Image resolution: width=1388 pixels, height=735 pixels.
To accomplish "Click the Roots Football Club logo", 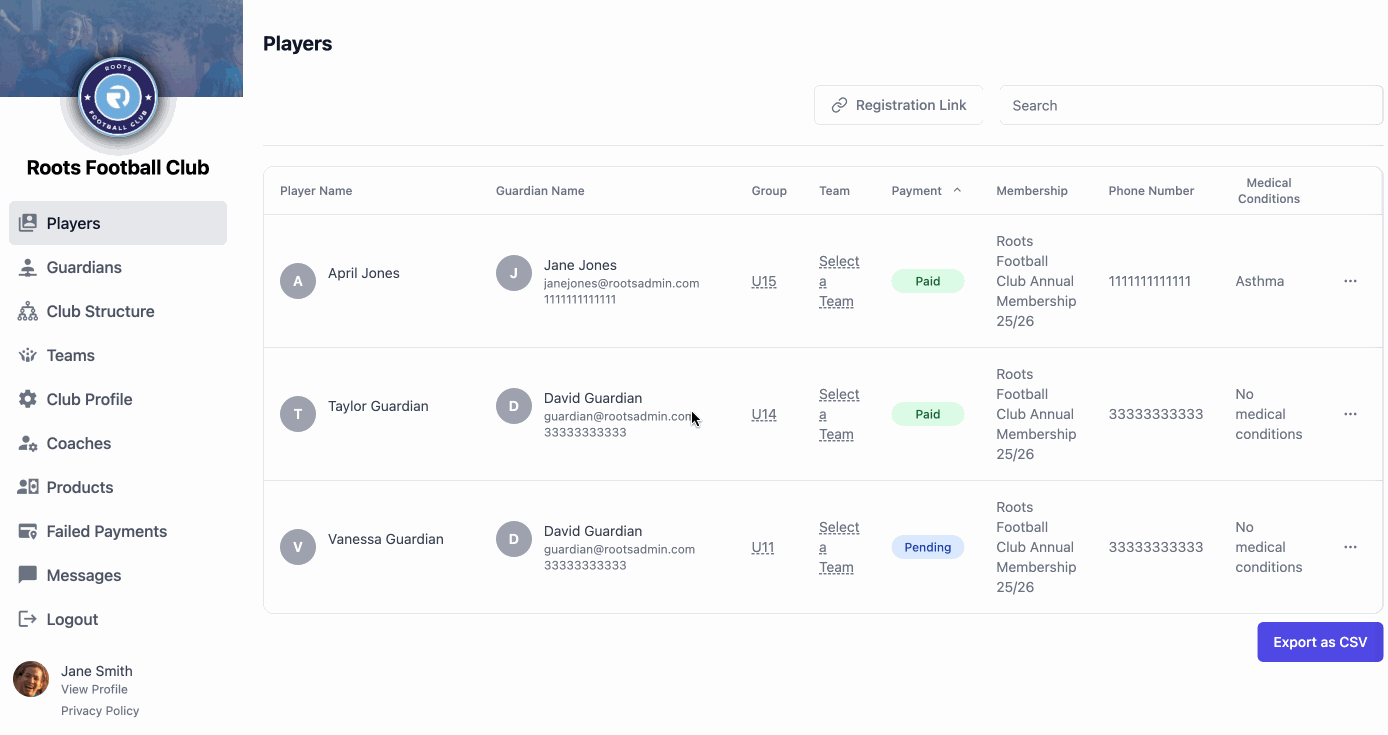I will (x=118, y=97).
